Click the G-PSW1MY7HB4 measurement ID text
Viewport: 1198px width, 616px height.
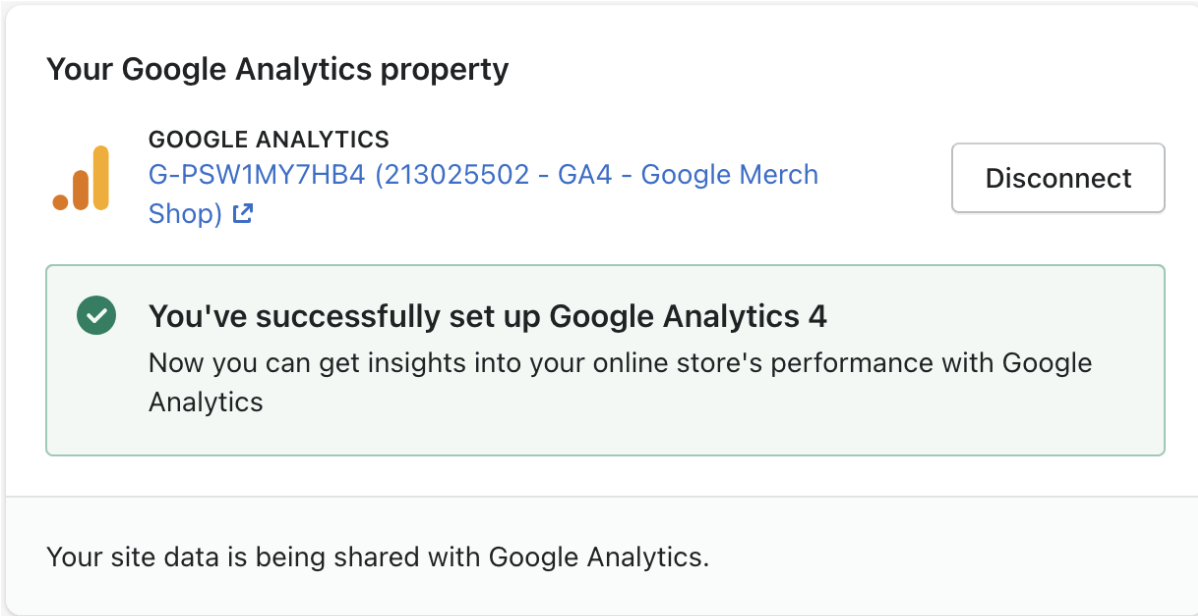[256, 175]
